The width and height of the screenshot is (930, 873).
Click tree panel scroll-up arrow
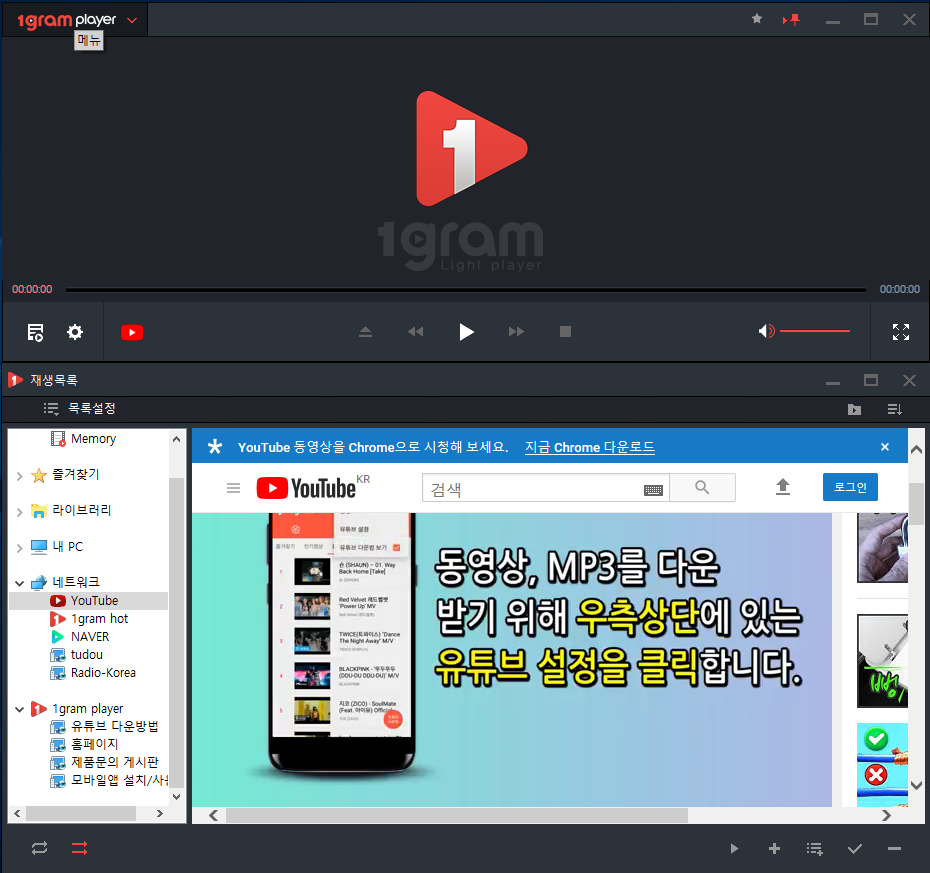(176, 439)
